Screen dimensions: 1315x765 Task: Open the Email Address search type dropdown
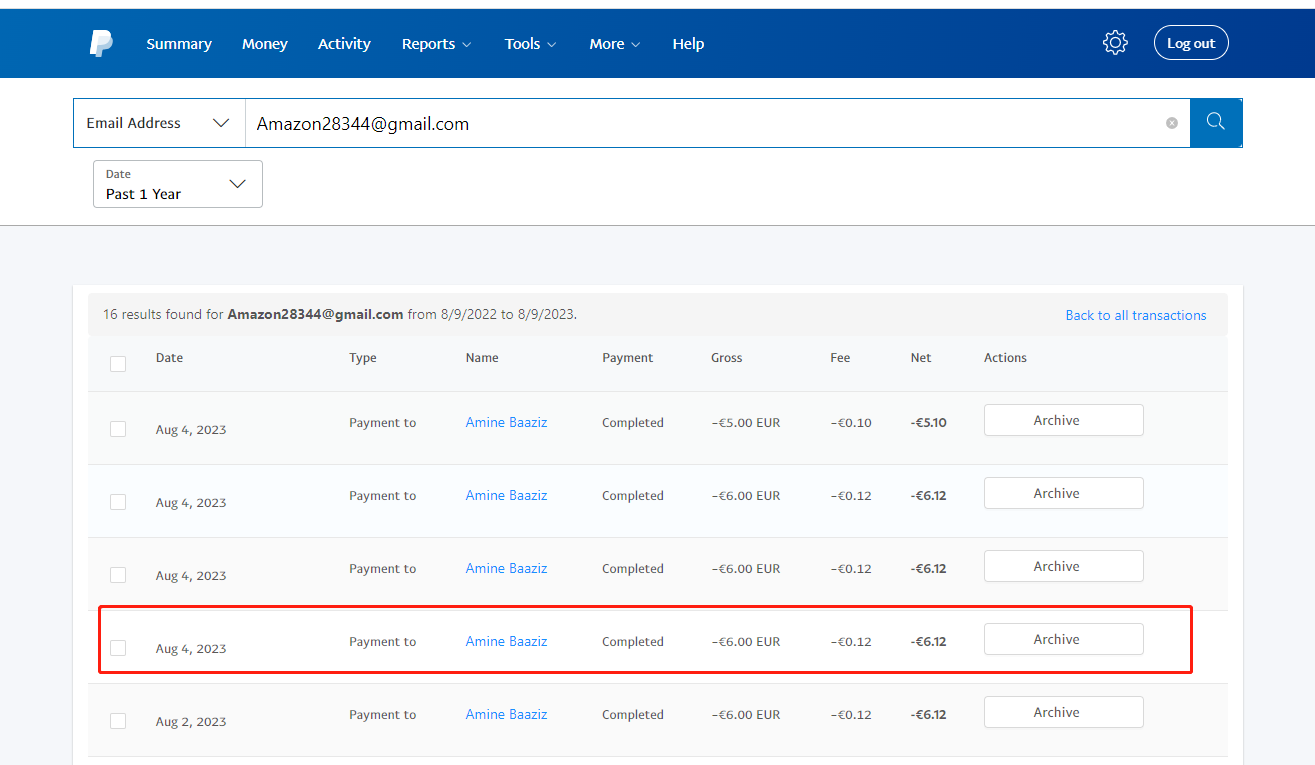tap(159, 123)
